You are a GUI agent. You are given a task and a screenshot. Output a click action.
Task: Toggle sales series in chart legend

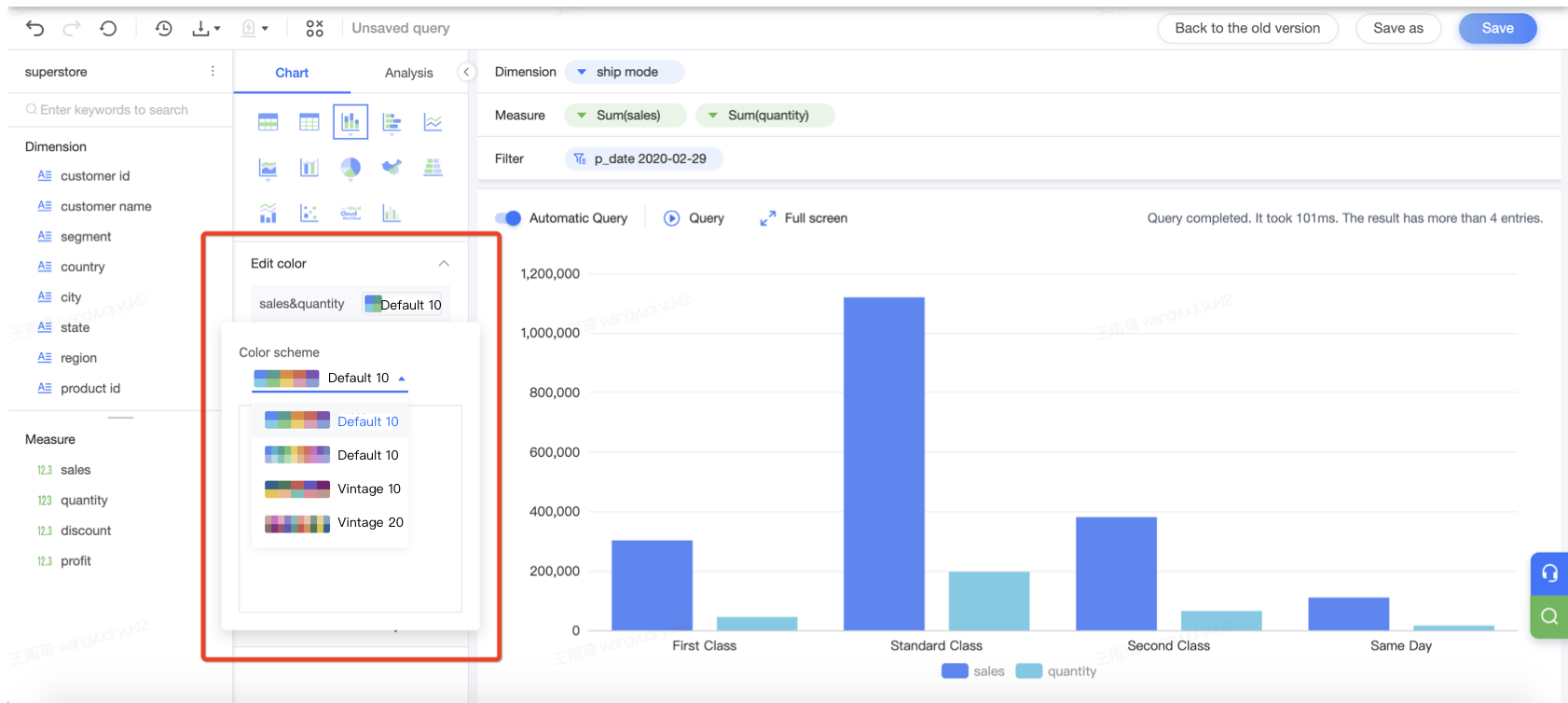(973, 671)
